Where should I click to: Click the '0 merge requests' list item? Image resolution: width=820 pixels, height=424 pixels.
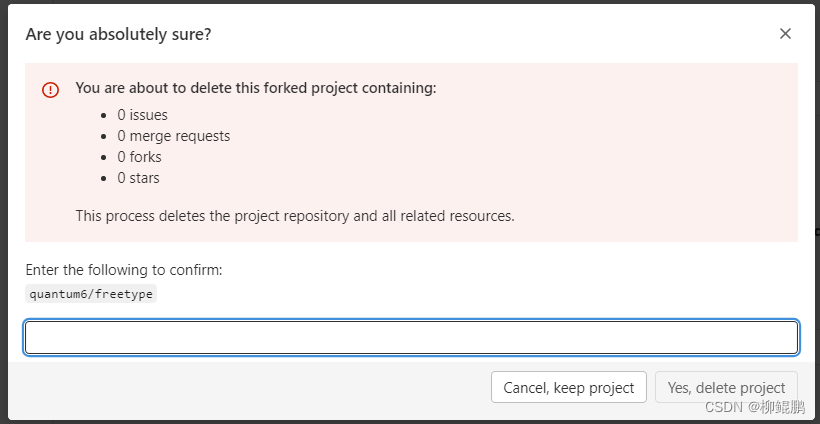[174, 136]
